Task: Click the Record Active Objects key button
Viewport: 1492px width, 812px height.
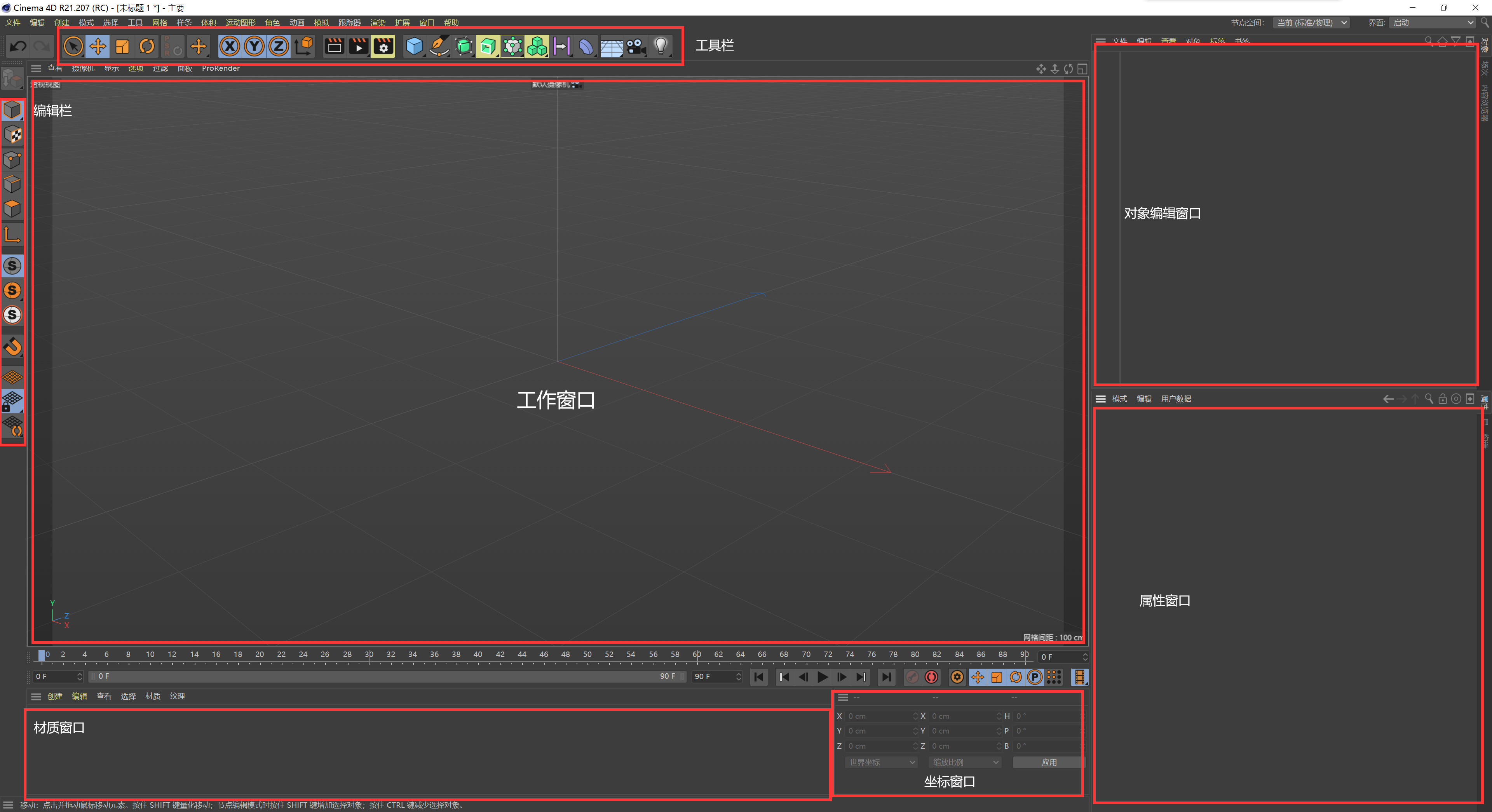Action: pyautogui.click(x=912, y=677)
